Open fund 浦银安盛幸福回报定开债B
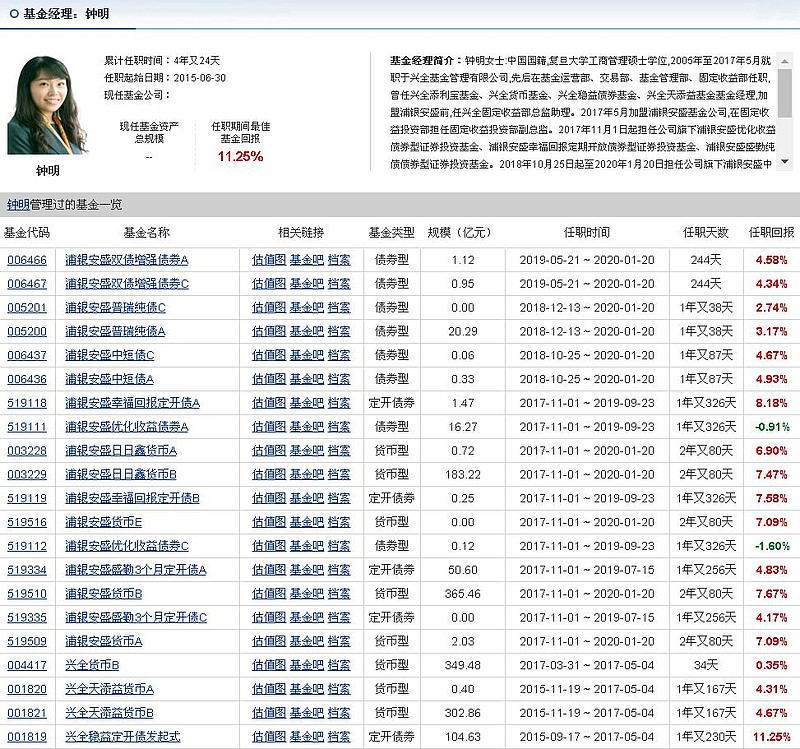Viewport: 800px width, 749px height. [x=132, y=498]
